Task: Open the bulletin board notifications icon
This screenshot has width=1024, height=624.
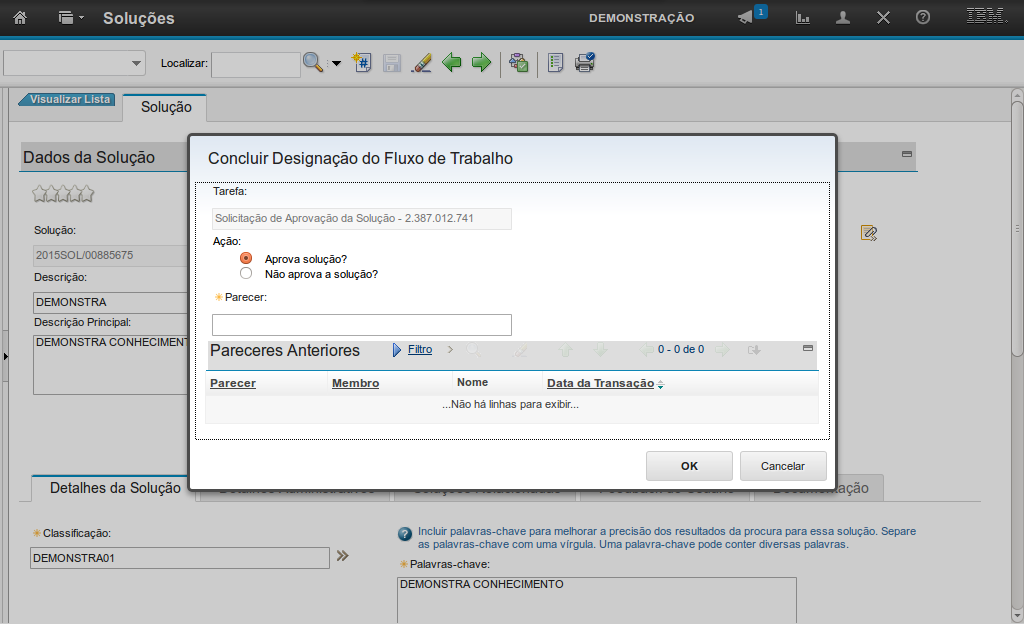Action: 746,18
